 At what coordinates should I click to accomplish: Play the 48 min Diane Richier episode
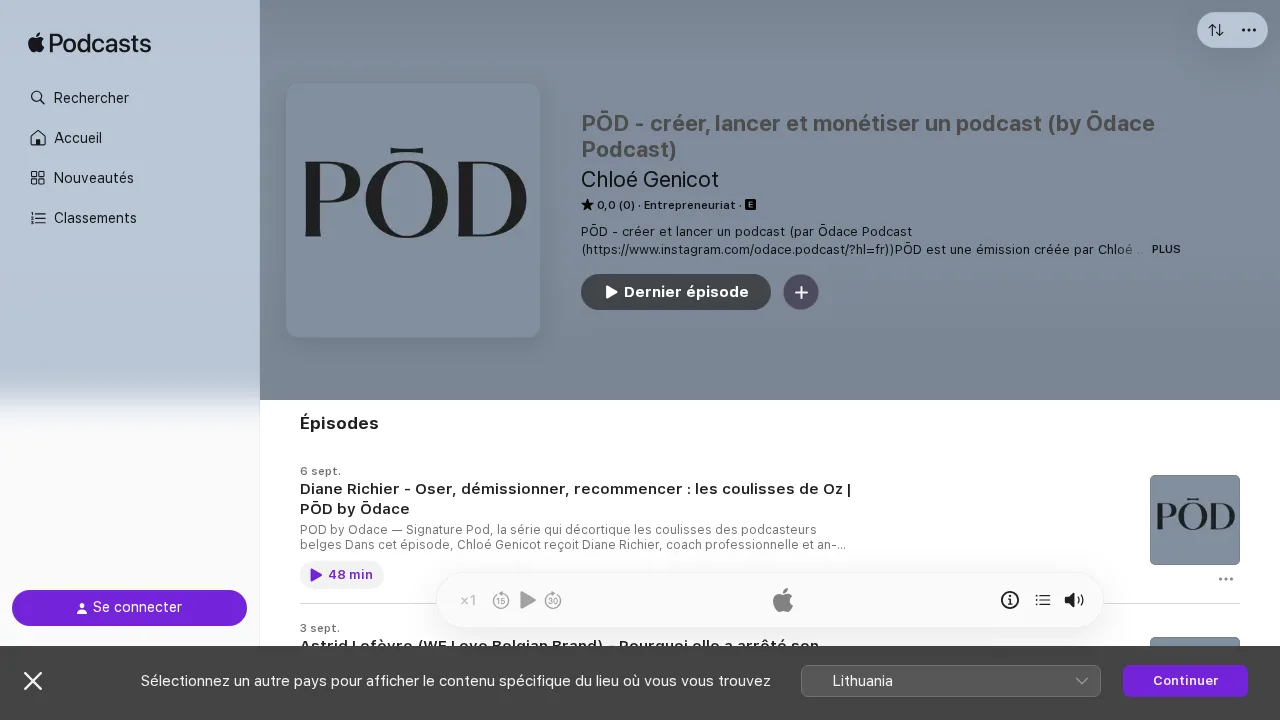[x=342, y=575]
